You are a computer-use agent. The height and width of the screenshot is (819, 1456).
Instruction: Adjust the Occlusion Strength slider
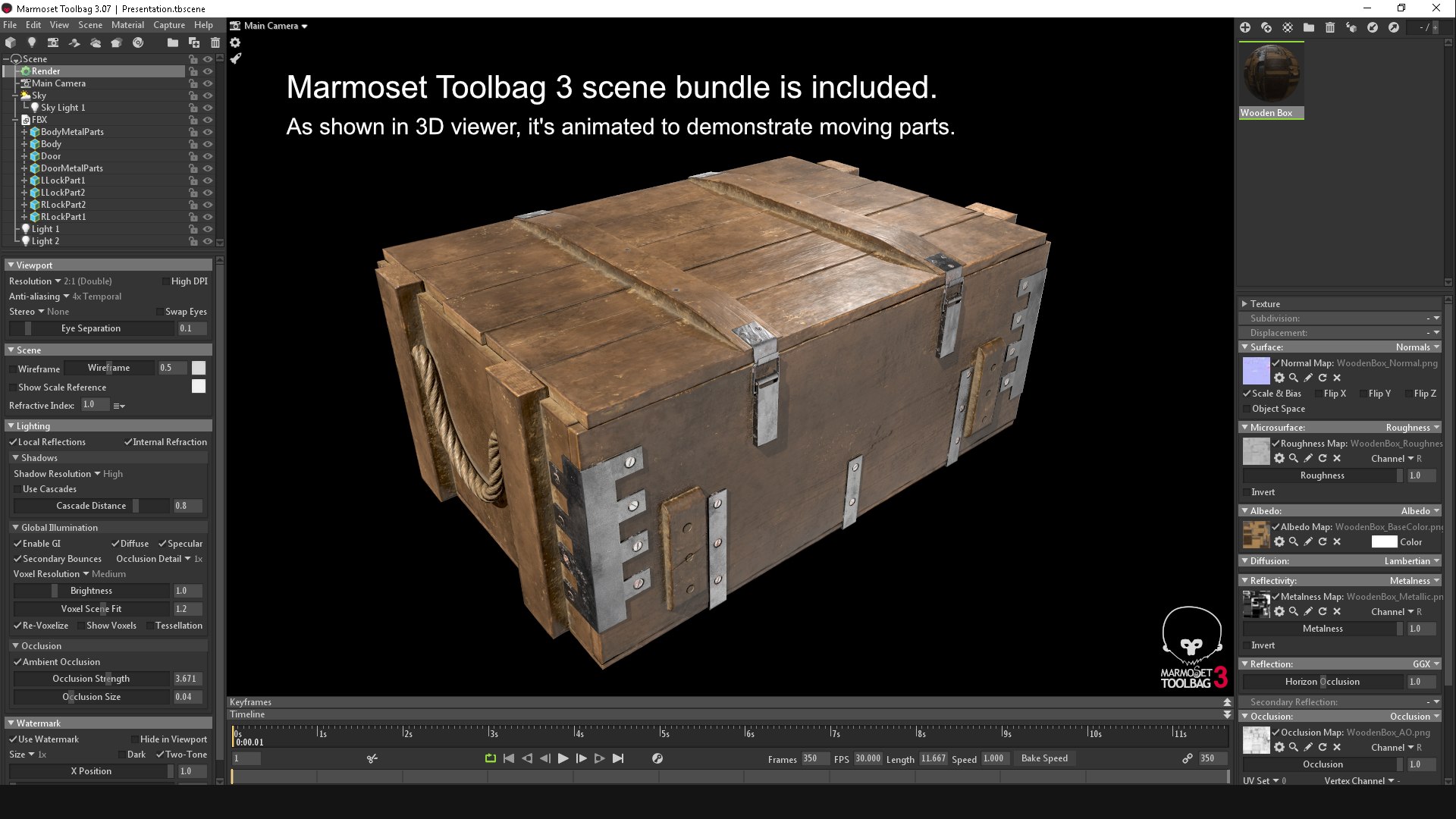pos(91,679)
